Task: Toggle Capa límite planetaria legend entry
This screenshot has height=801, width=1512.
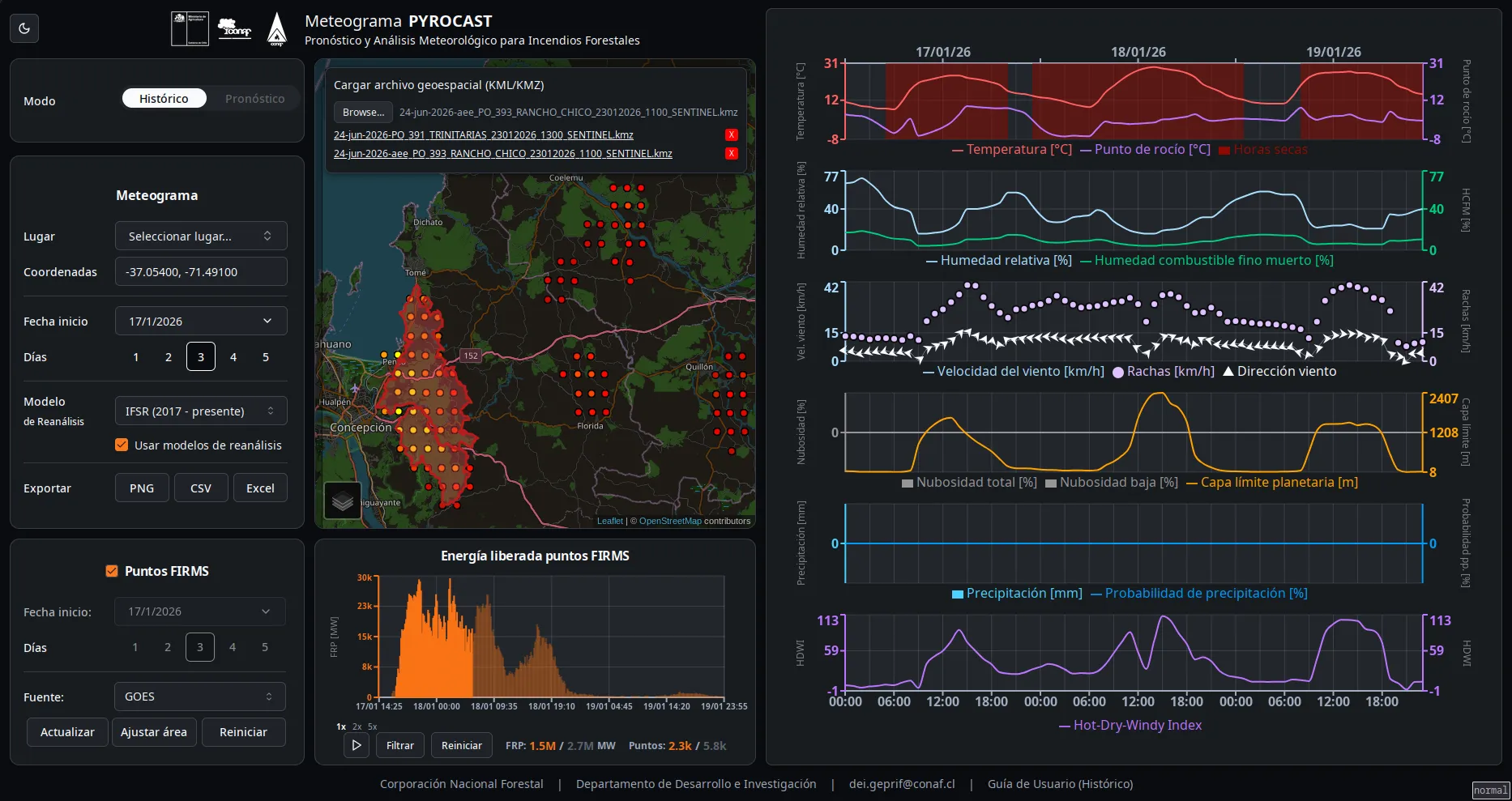Action: pyautogui.click(x=1272, y=482)
